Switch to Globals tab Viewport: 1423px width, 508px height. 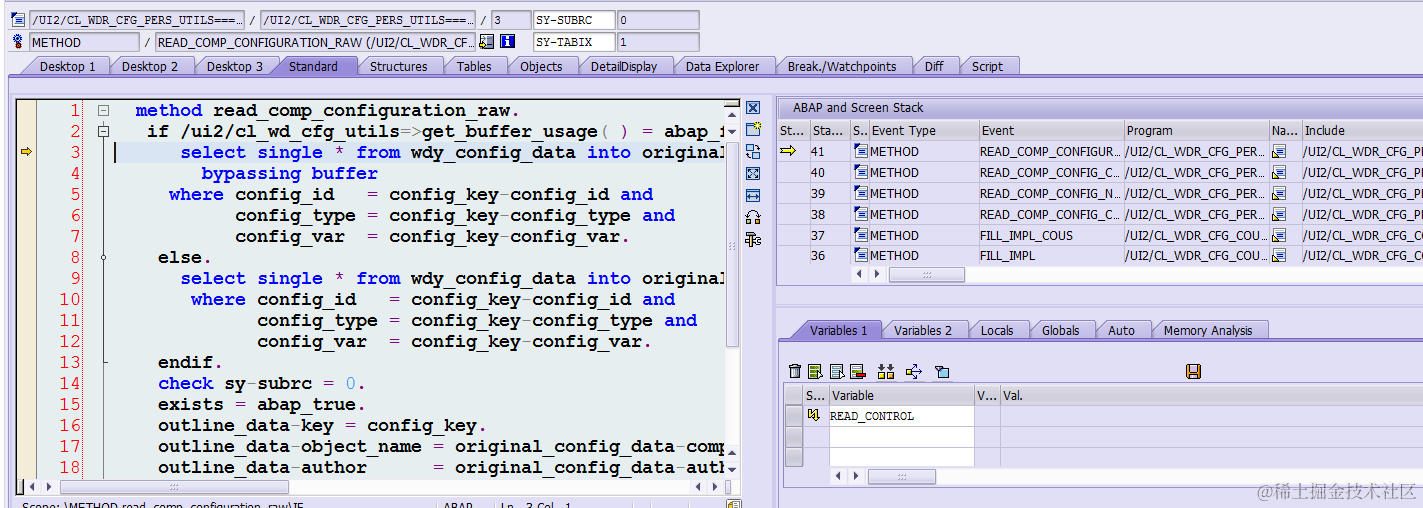click(1060, 330)
